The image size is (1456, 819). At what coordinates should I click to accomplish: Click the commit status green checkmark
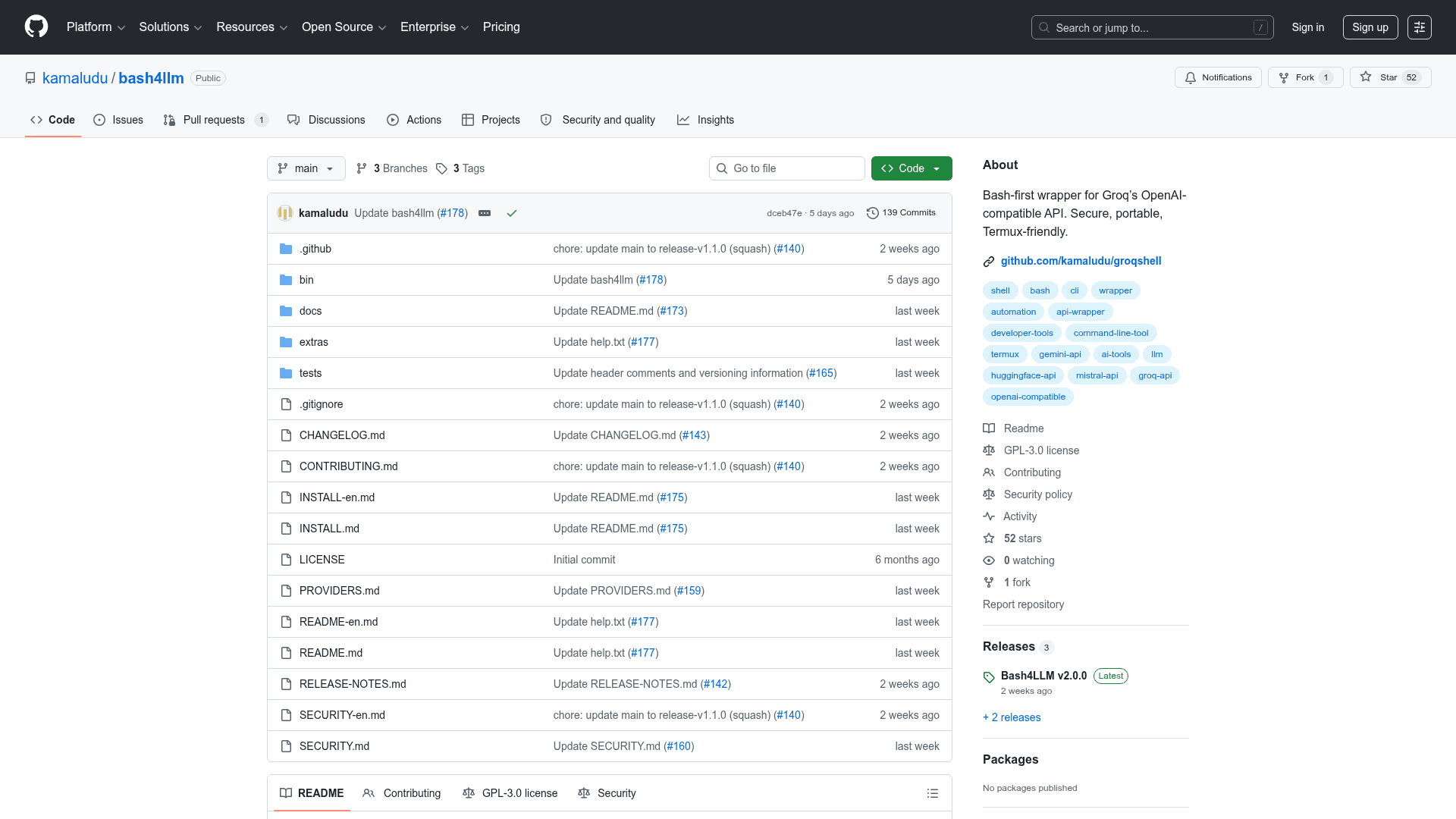pos(512,213)
